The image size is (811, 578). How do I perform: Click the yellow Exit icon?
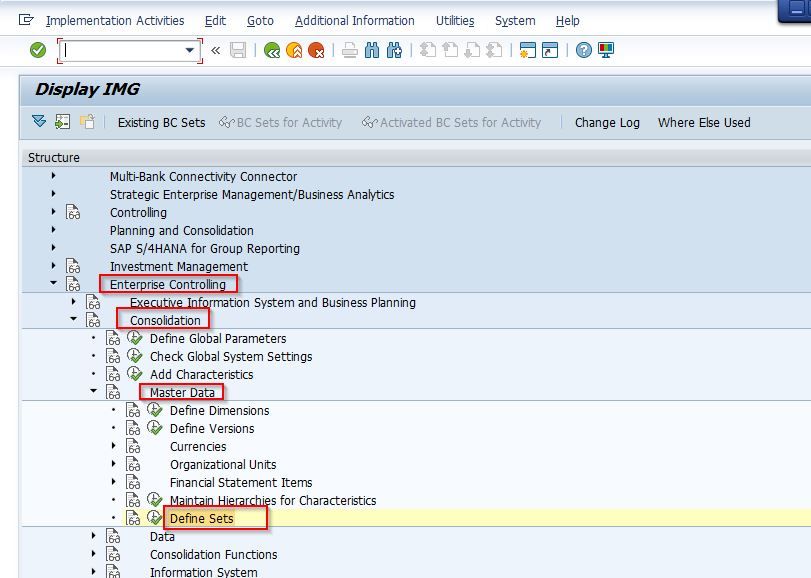click(x=294, y=50)
